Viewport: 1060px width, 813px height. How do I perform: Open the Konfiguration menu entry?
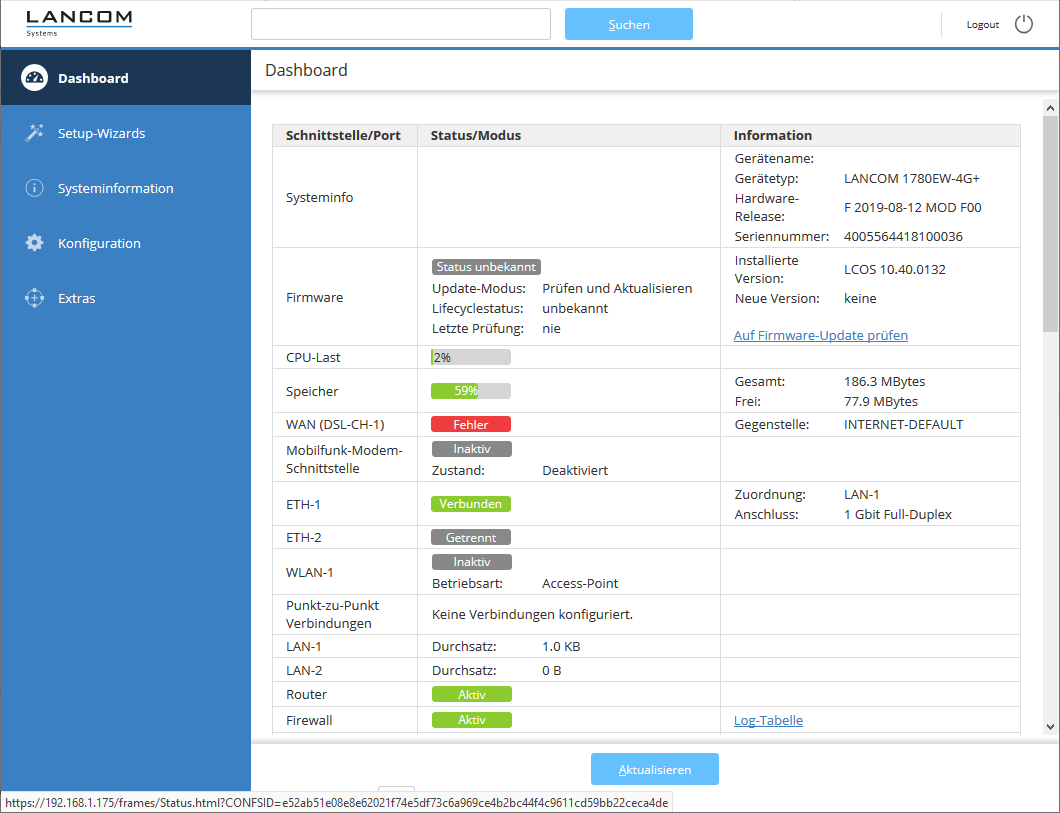click(99, 243)
